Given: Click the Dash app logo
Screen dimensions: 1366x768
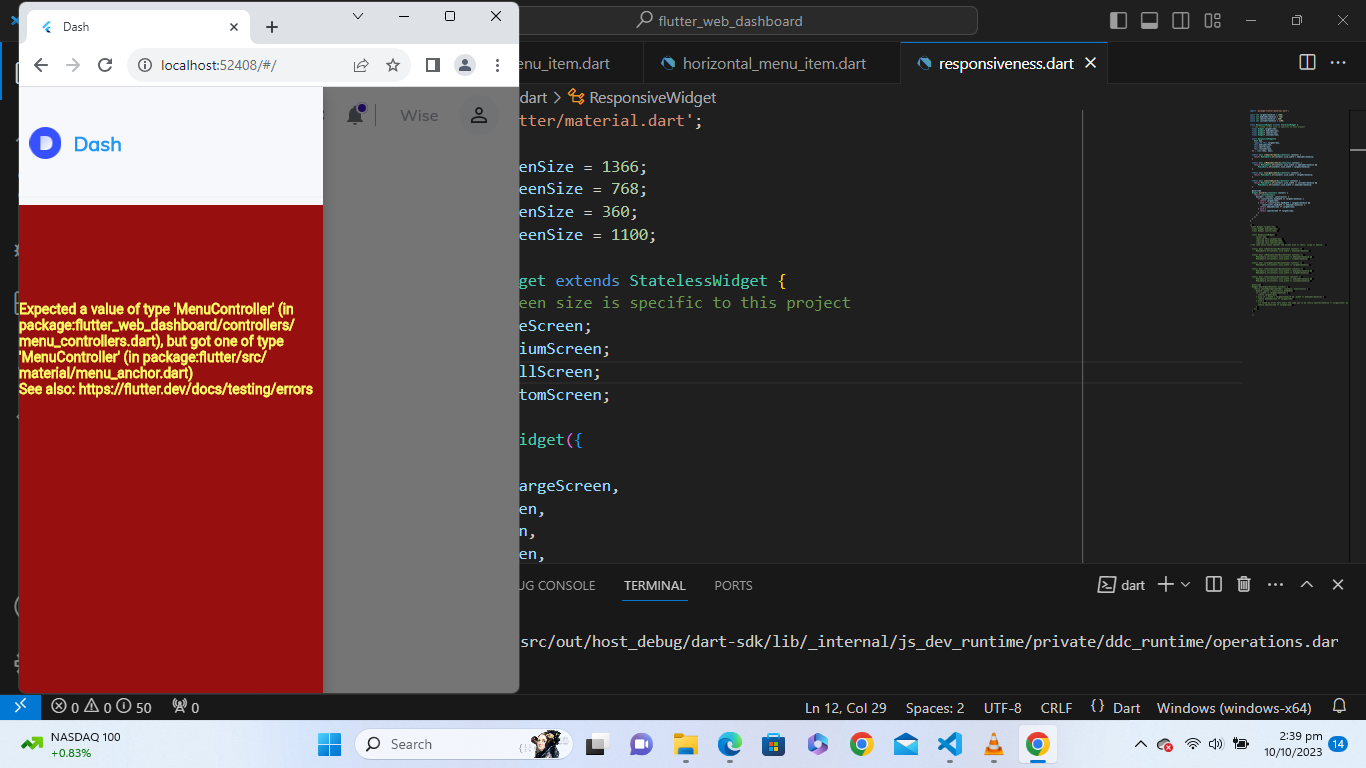Looking at the screenshot, I should 45,144.
